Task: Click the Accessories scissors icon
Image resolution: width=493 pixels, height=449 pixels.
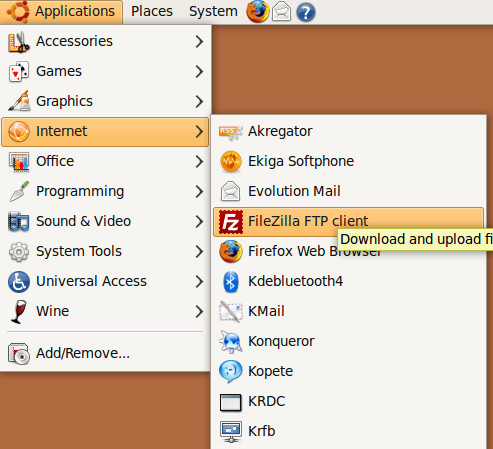Action: (x=19, y=42)
